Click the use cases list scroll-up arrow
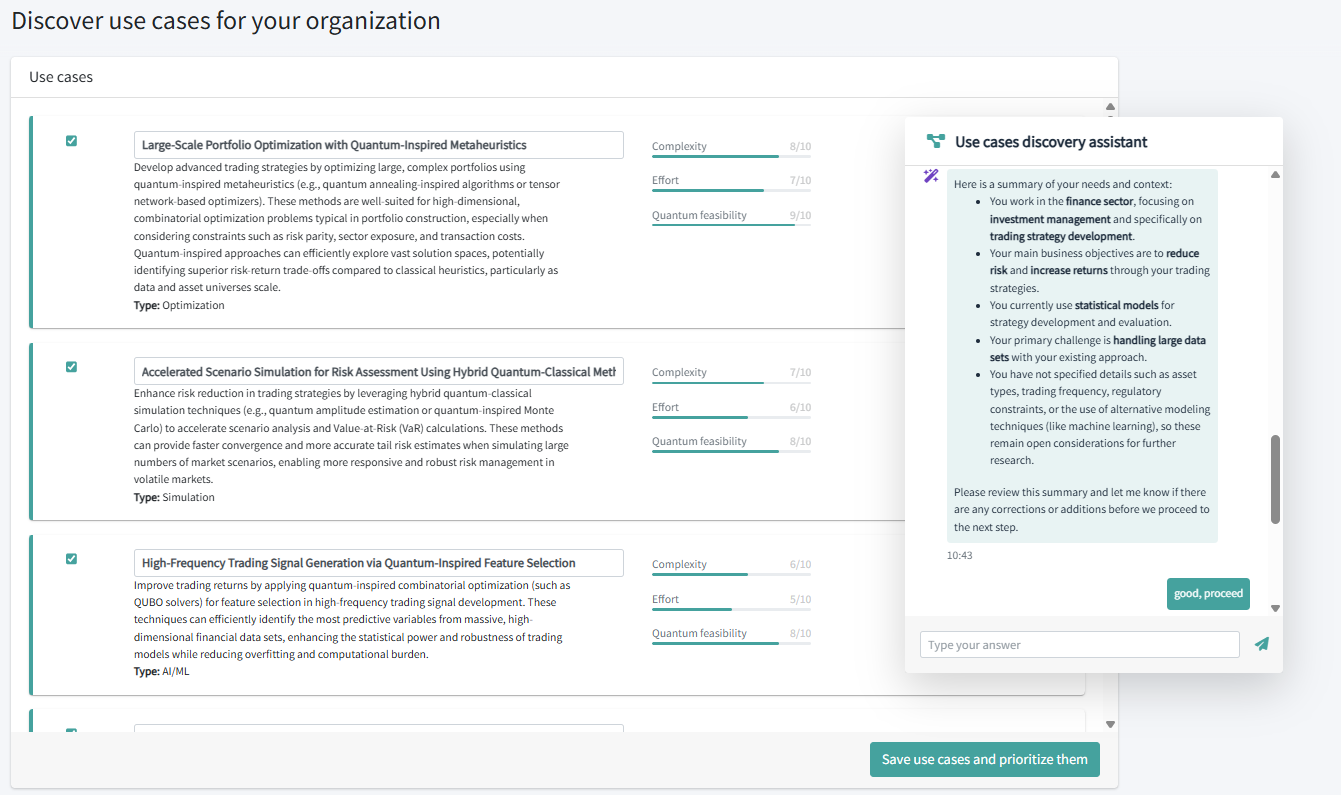 (1110, 106)
